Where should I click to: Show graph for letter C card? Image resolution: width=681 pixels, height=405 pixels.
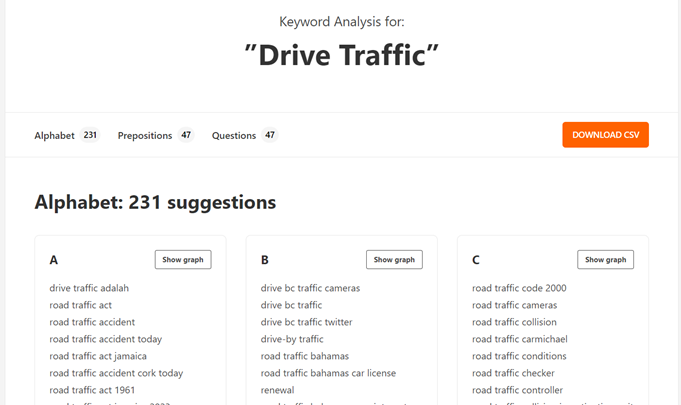605,260
